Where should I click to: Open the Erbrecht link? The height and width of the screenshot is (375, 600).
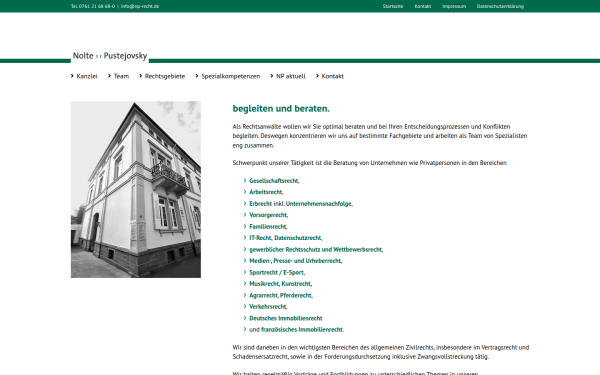261,204
